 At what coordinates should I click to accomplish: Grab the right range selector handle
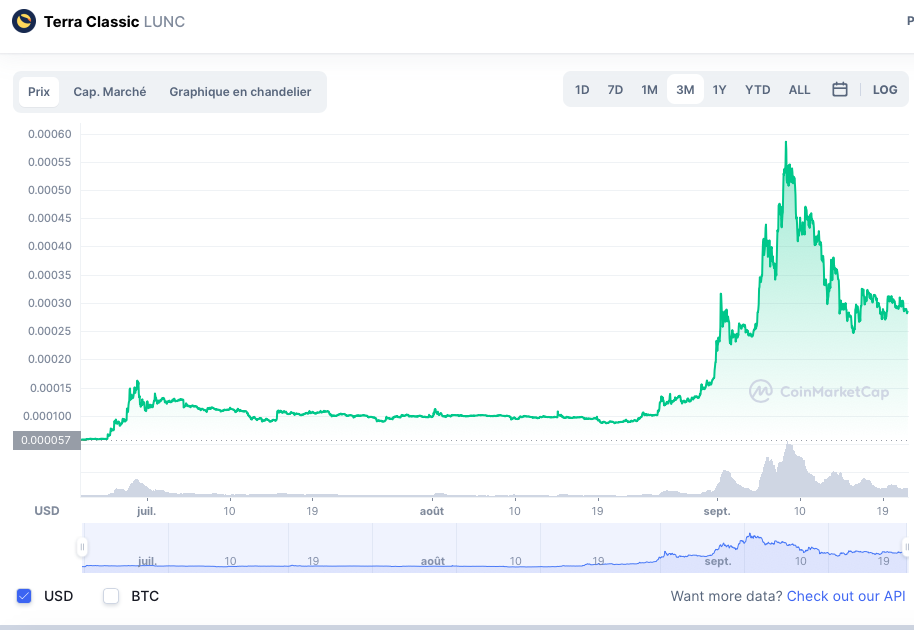point(907,547)
